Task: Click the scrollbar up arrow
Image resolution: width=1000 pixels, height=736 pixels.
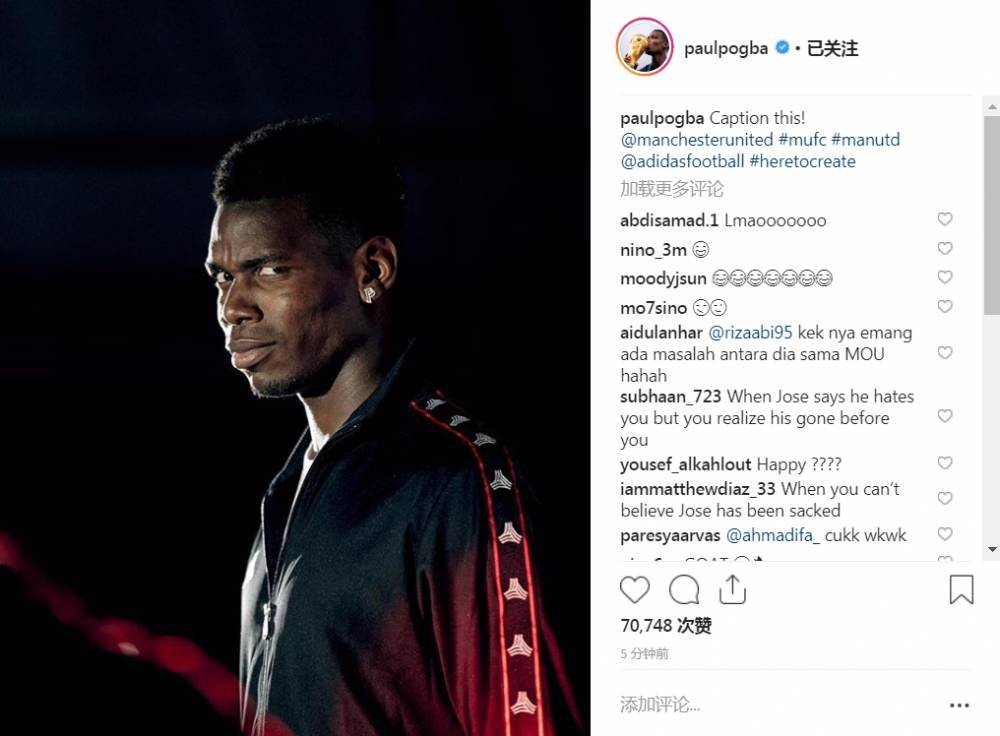Action: (x=992, y=107)
